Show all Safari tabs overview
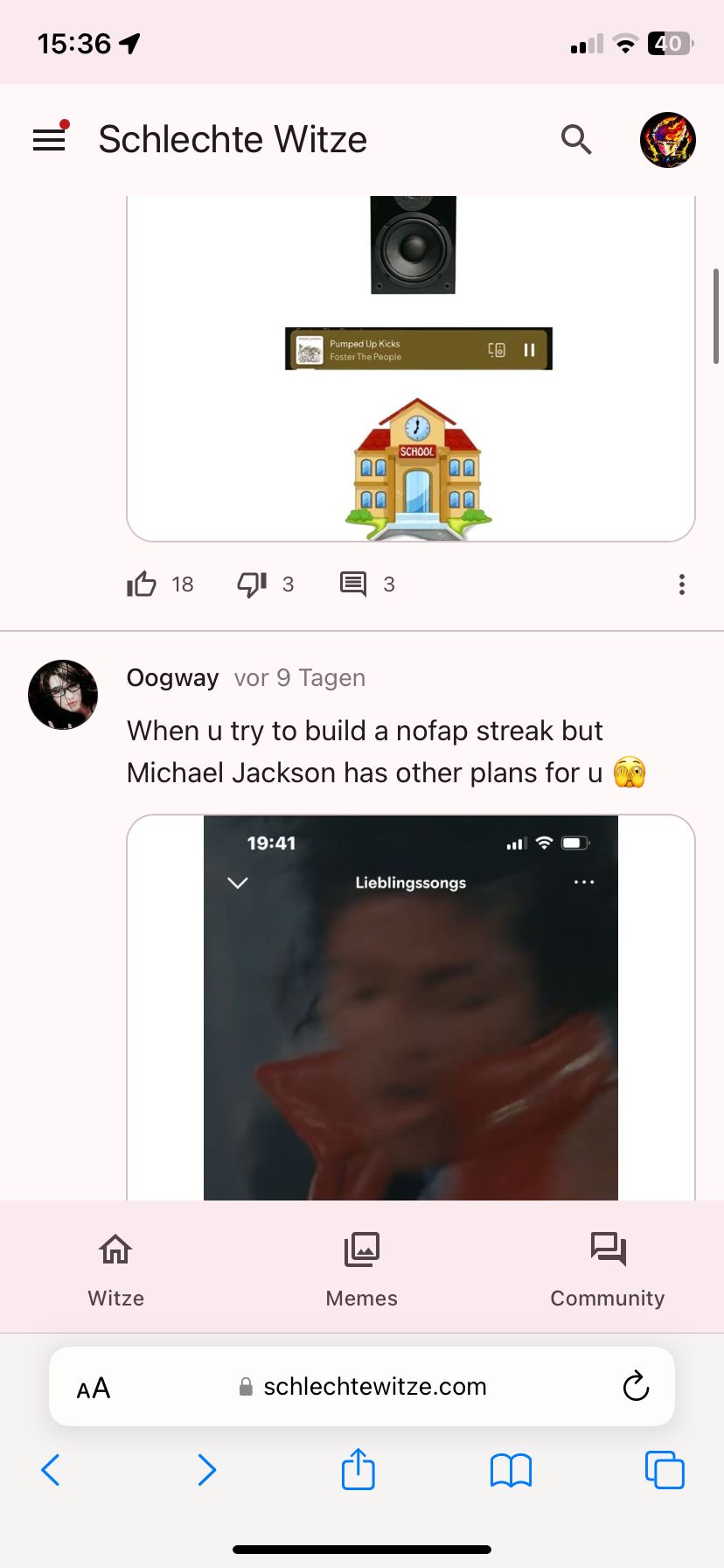This screenshot has width=724, height=1568. point(665,1470)
